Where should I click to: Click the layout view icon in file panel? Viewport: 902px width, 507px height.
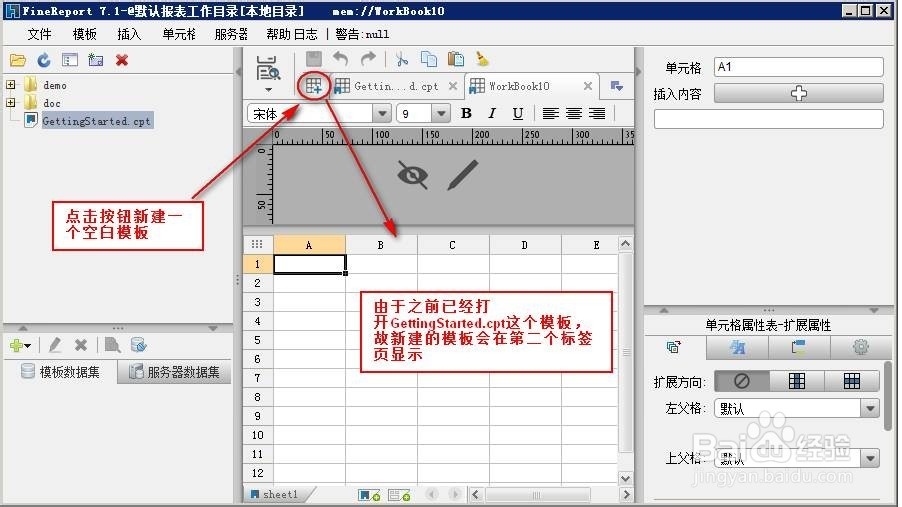pyautogui.click(x=70, y=60)
